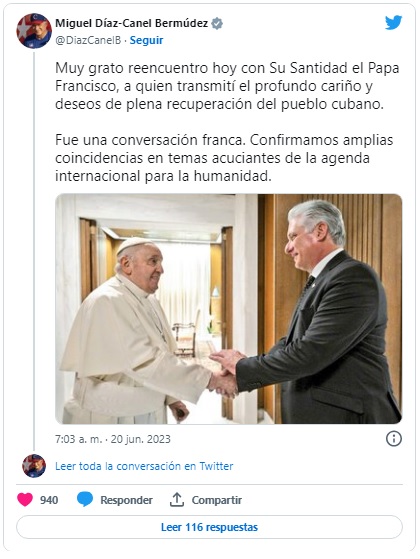Click the 940 likes count
The width and height of the screenshot is (420, 559).
point(49,500)
